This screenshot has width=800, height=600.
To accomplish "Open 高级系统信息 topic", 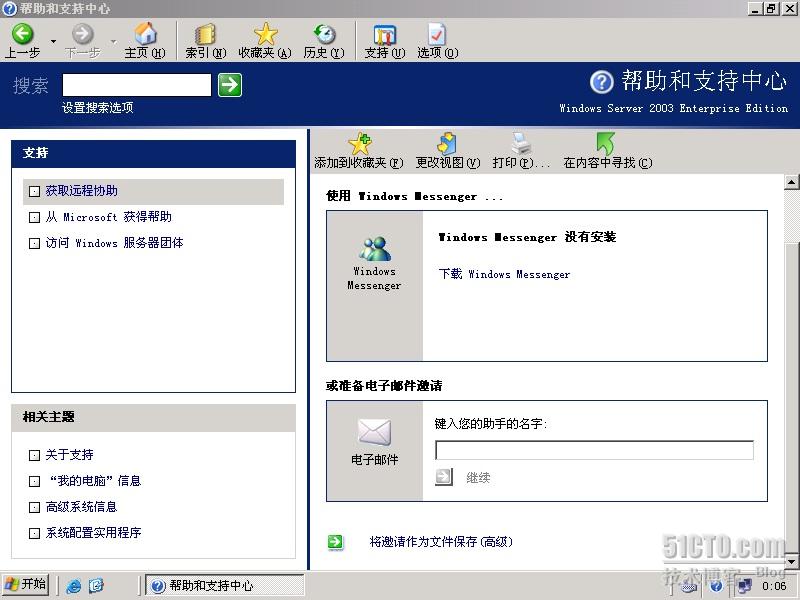I will [81, 507].
